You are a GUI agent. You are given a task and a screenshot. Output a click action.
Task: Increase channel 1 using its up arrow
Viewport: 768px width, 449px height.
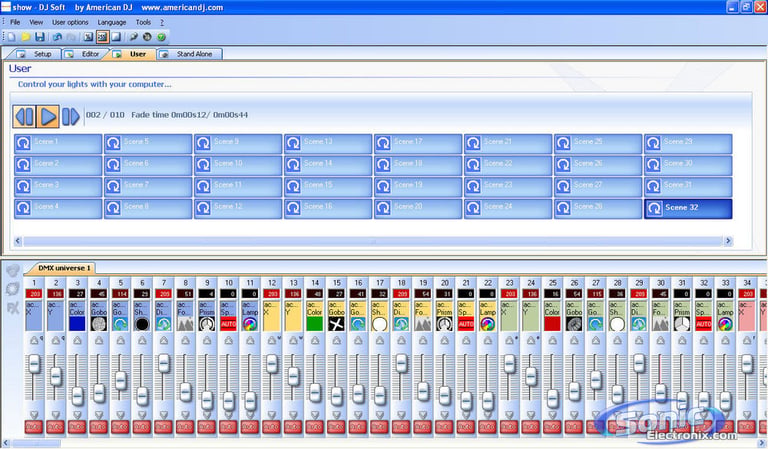click(34, 340)
